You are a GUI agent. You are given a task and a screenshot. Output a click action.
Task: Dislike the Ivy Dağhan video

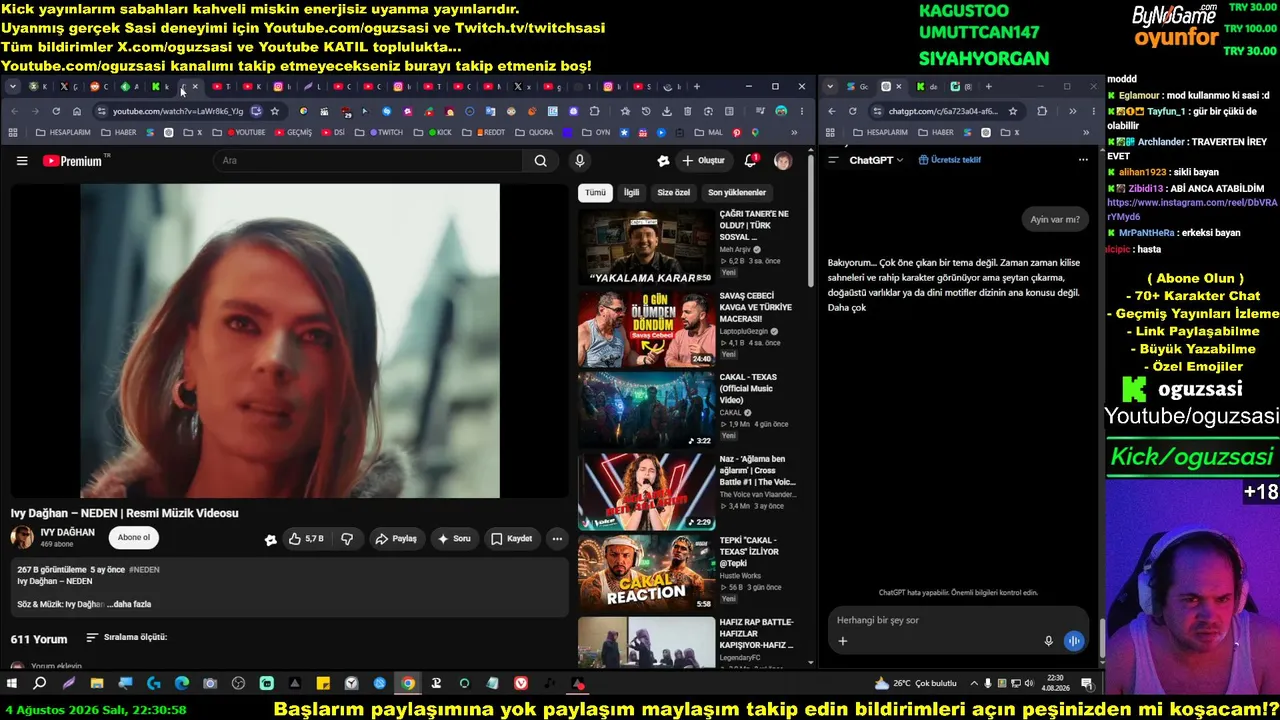pyautogui.click(x=347, y=539)
